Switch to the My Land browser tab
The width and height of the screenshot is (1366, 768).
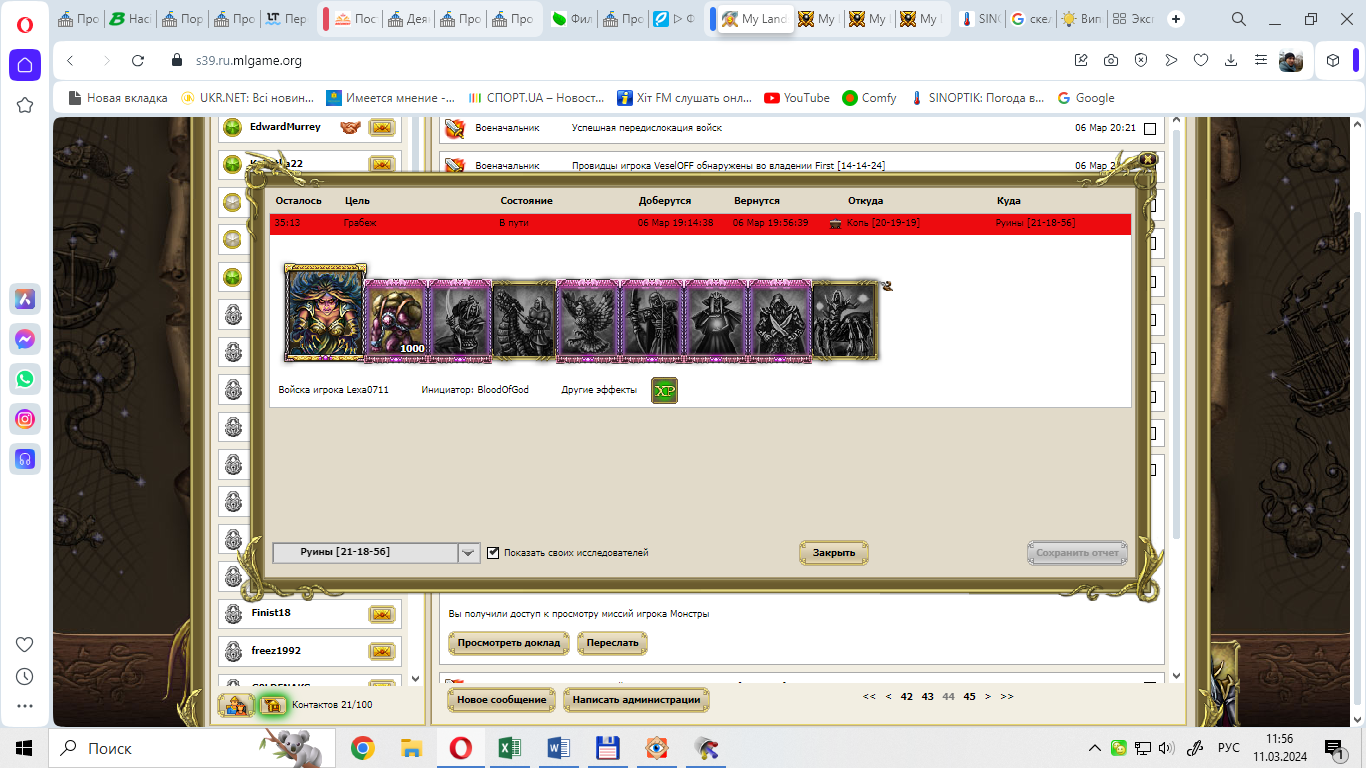point(755,19)
